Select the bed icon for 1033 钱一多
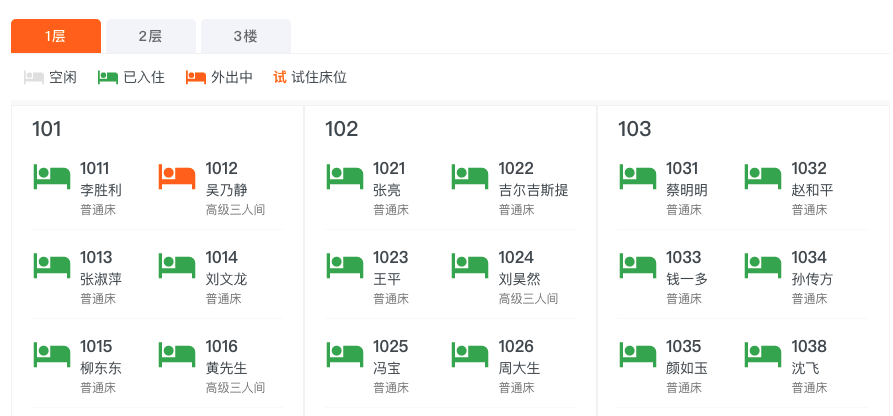Screen dimensions: 893x416 (638, 266)
